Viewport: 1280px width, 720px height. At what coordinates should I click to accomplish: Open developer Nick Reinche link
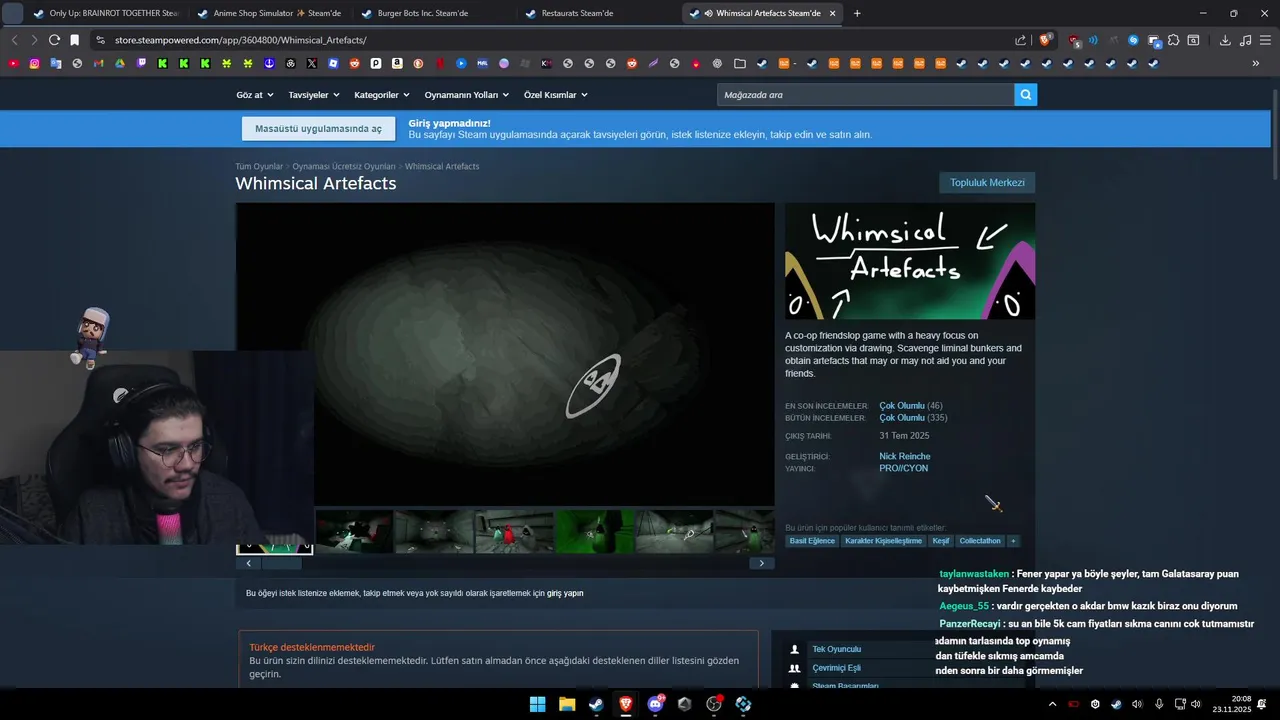tap(905, 456)
